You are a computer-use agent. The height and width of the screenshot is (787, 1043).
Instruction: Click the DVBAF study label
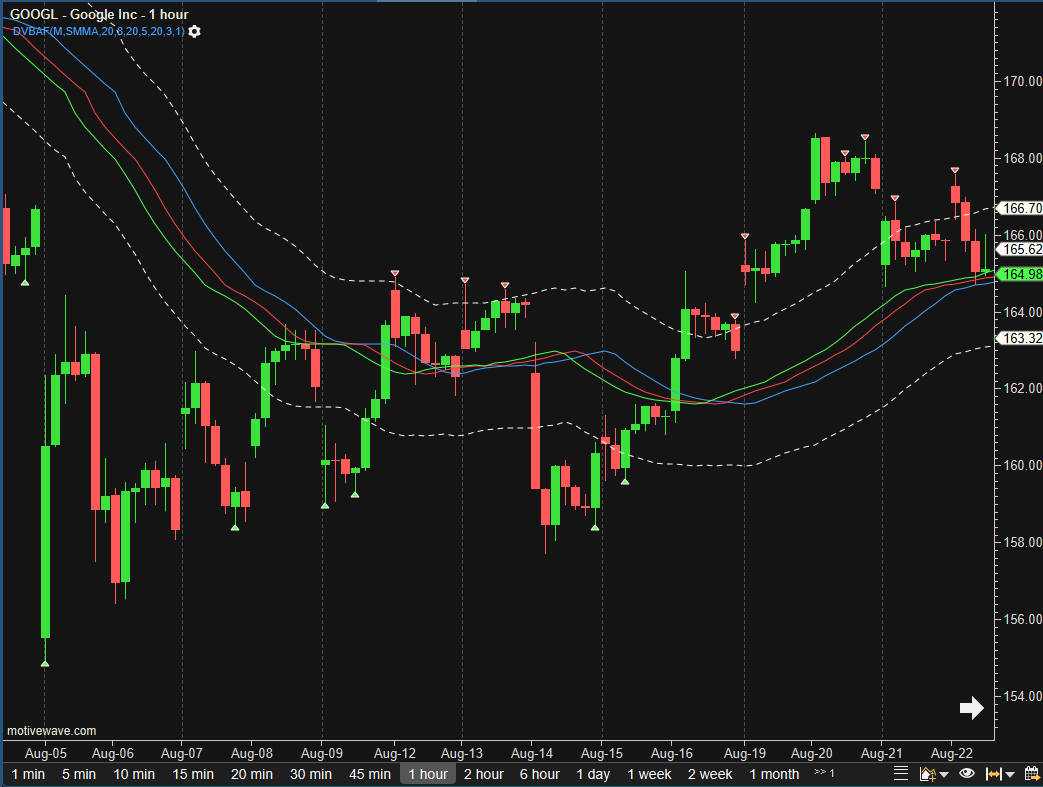pyautogui.click(x=97, y=32)
